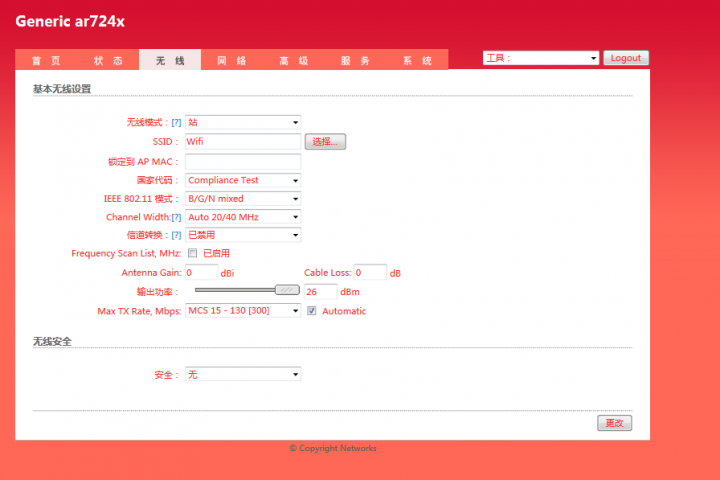Select the 无线 wireless tab
The width and height of the screenshot is (720, 480).
point(170,60)
